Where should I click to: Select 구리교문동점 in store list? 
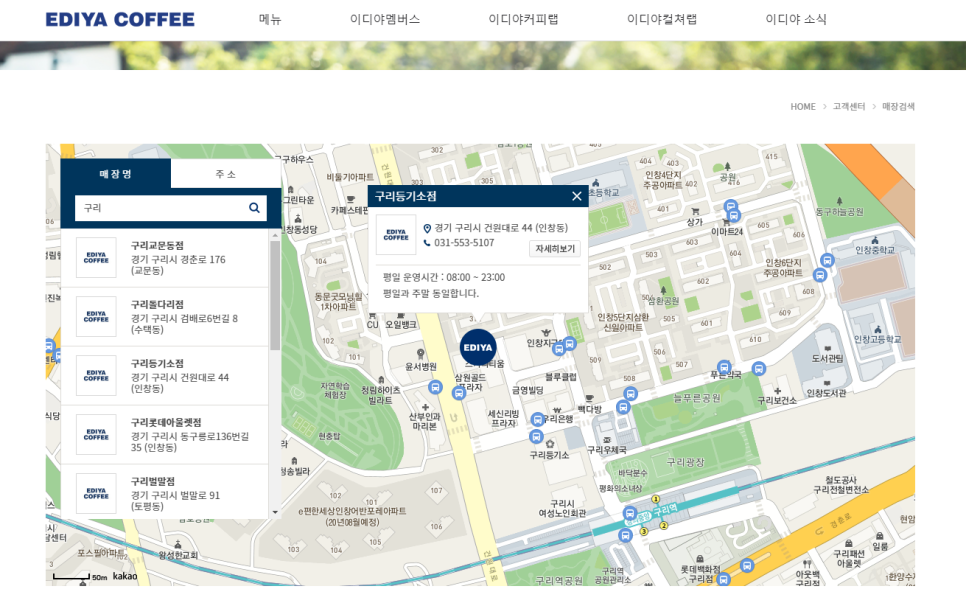(x=164, y=258)
